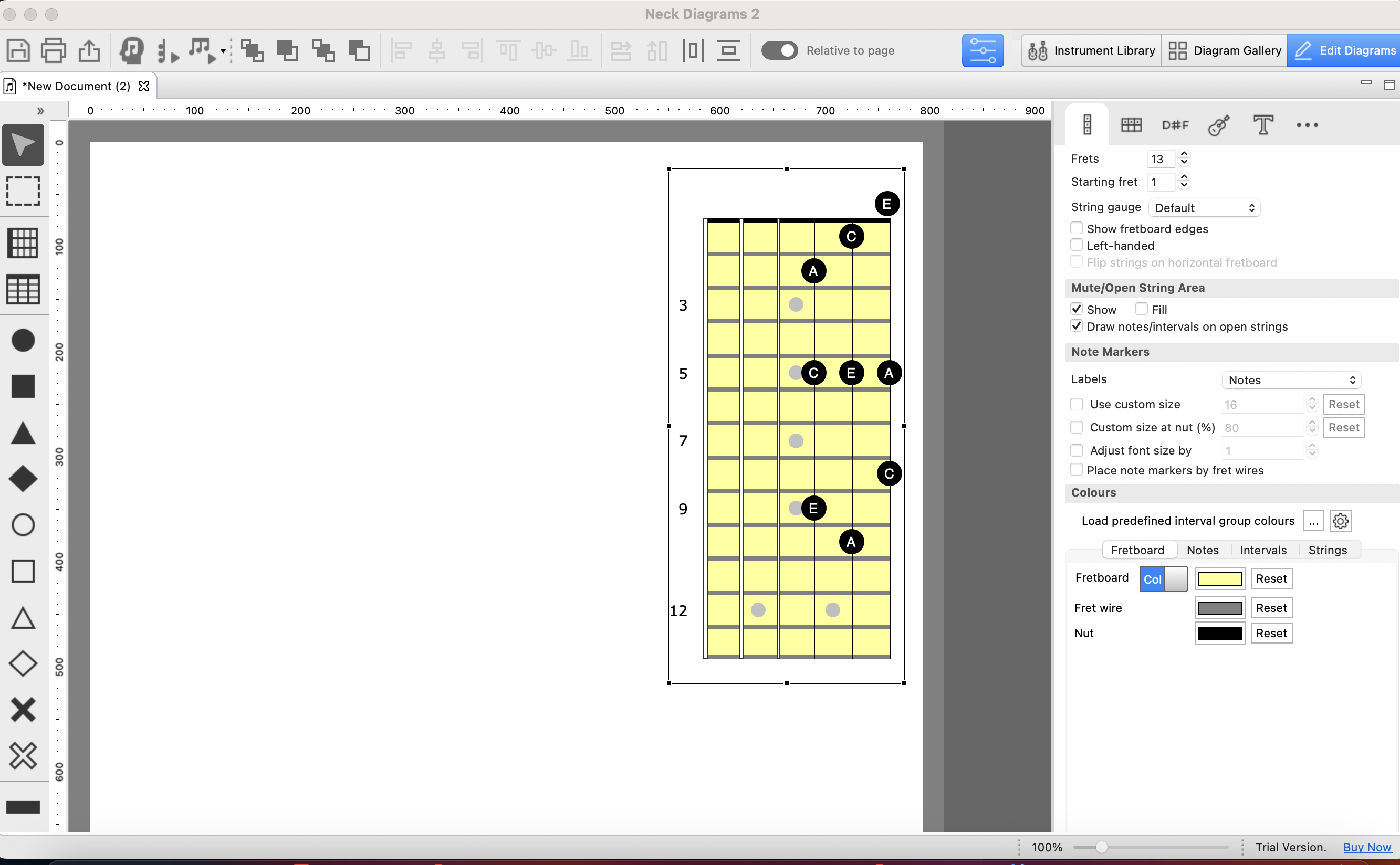Select the filled triangle marker tool
This screenshot has width=1400, height=865.
23,433
